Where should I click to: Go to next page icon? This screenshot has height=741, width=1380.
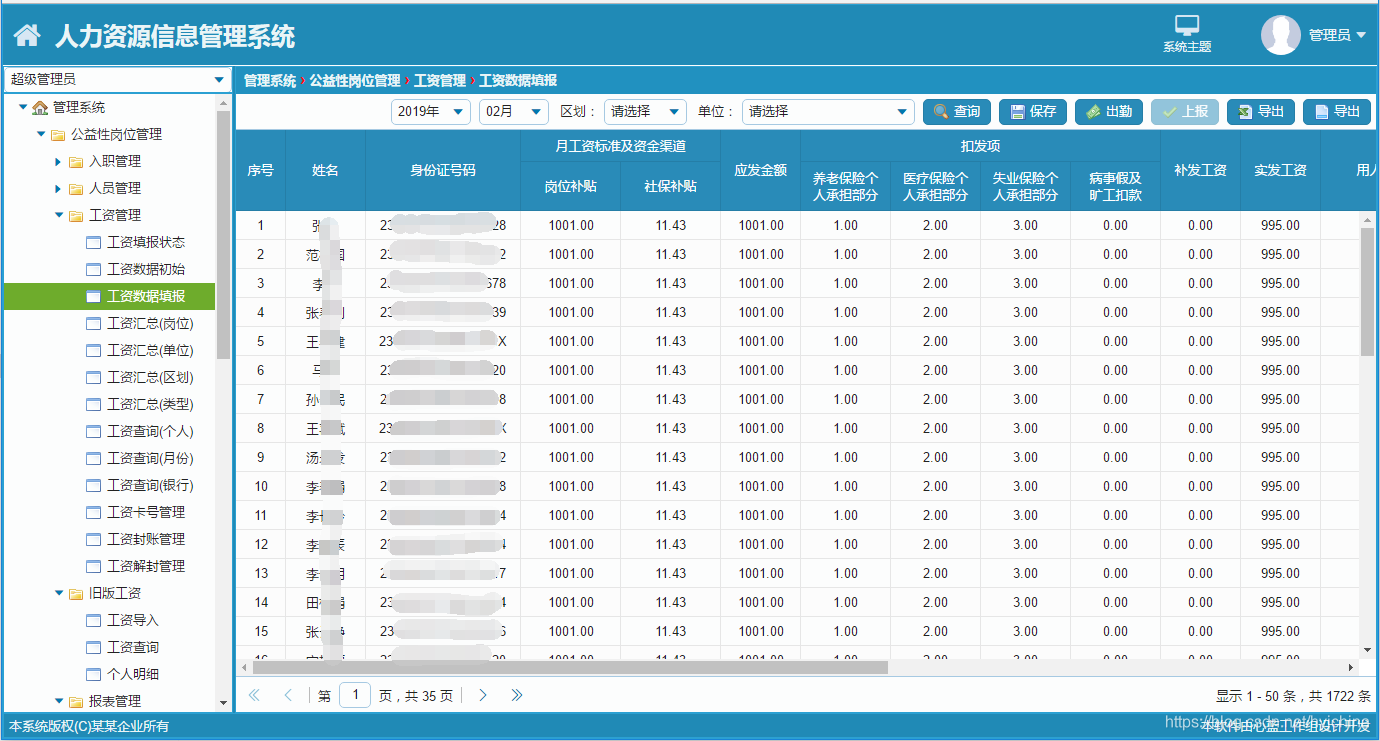[x=483, y=695]
